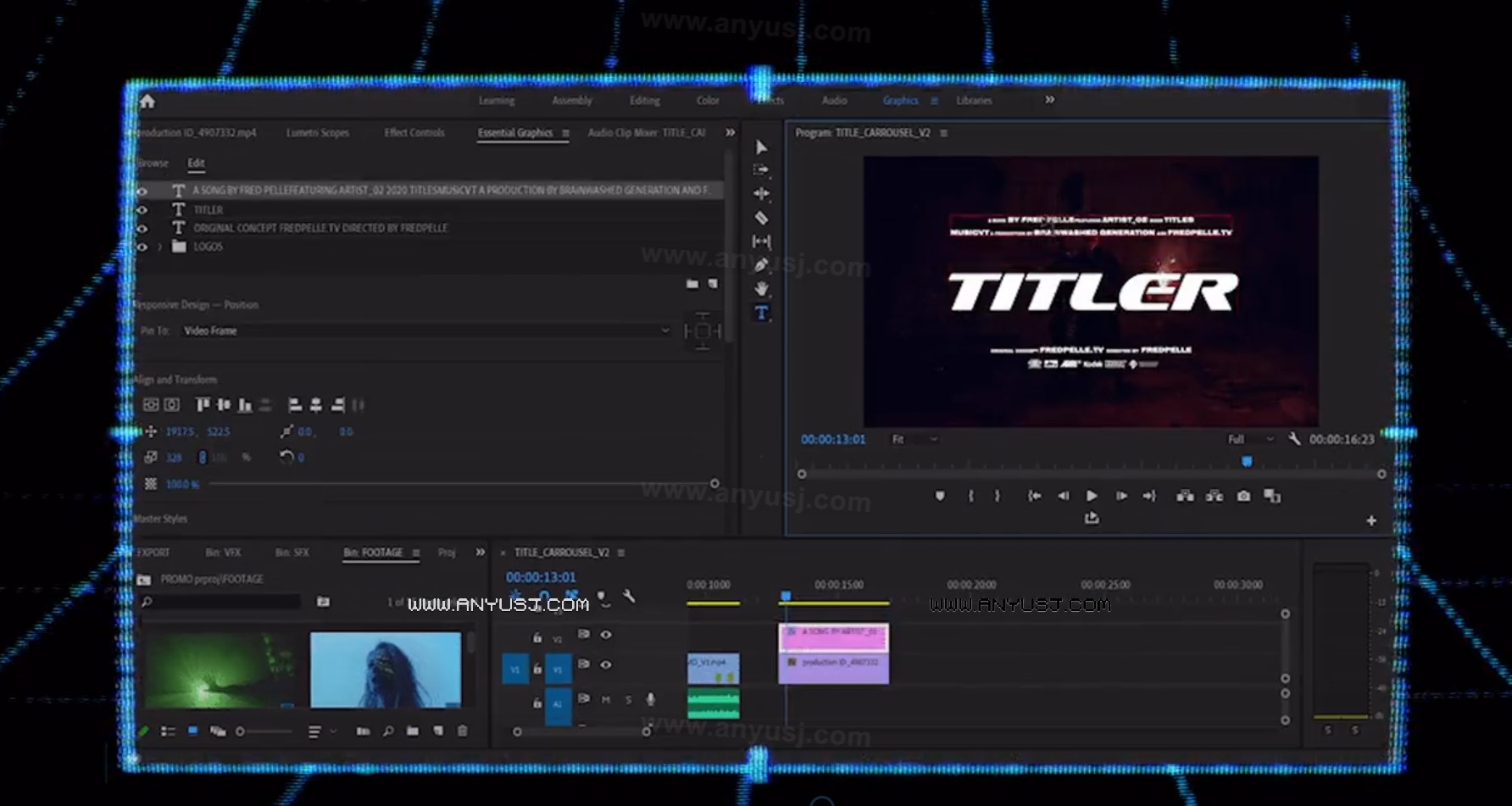This screenshot has height=806, width=1512.
Task: Open the Full playback resolution dropdown
Action: pos(1250,439)
